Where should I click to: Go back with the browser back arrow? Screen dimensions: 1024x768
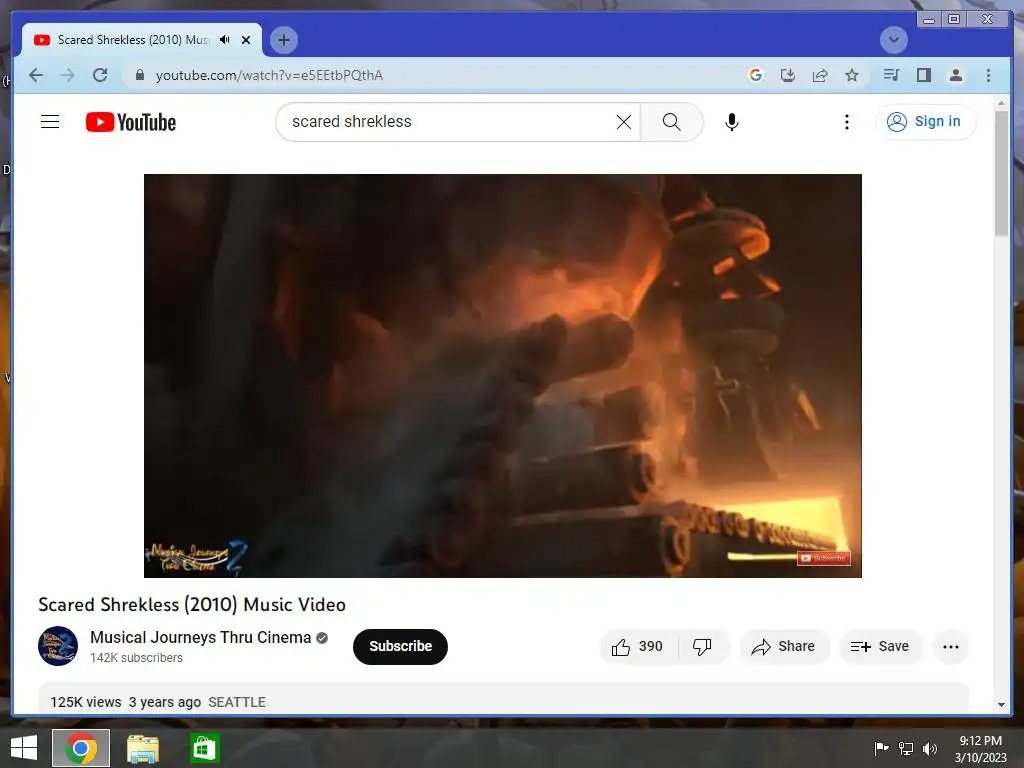tap(36, 75)
